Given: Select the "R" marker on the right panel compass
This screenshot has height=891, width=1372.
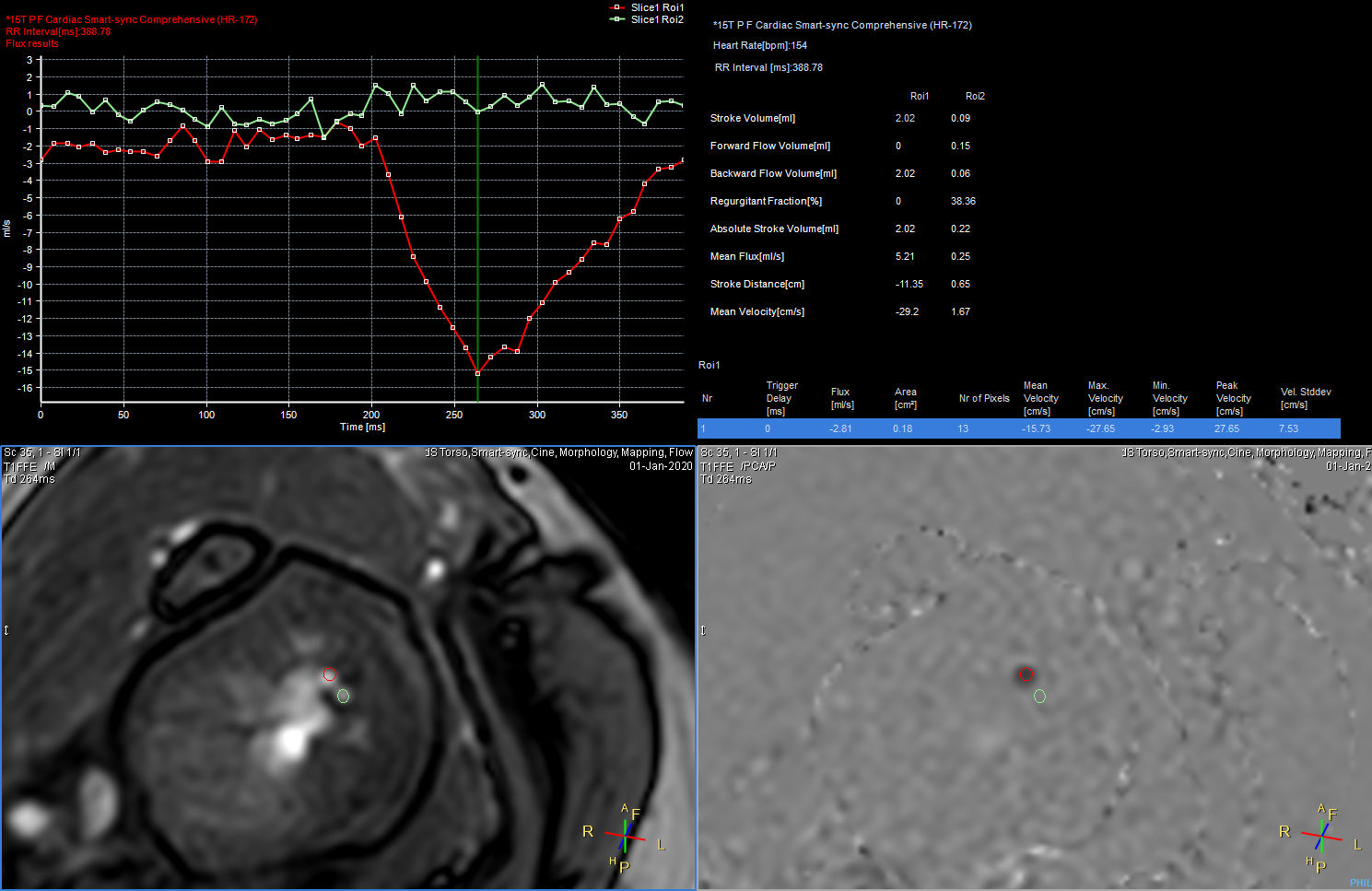Looking at the screenshot, I should click(1284, 832).
